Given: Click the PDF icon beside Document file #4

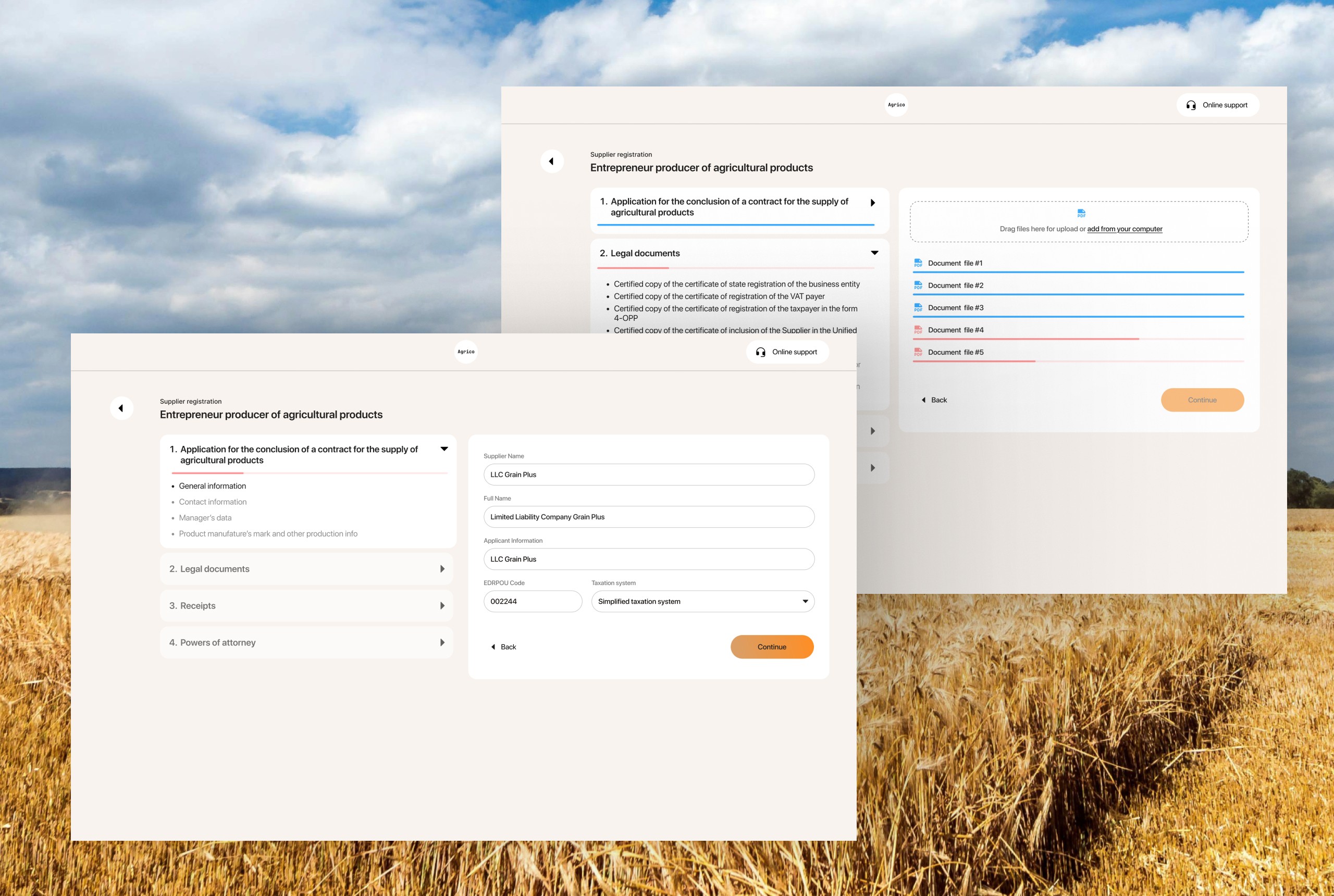Looking at the screenshot, I should (919, 330).
